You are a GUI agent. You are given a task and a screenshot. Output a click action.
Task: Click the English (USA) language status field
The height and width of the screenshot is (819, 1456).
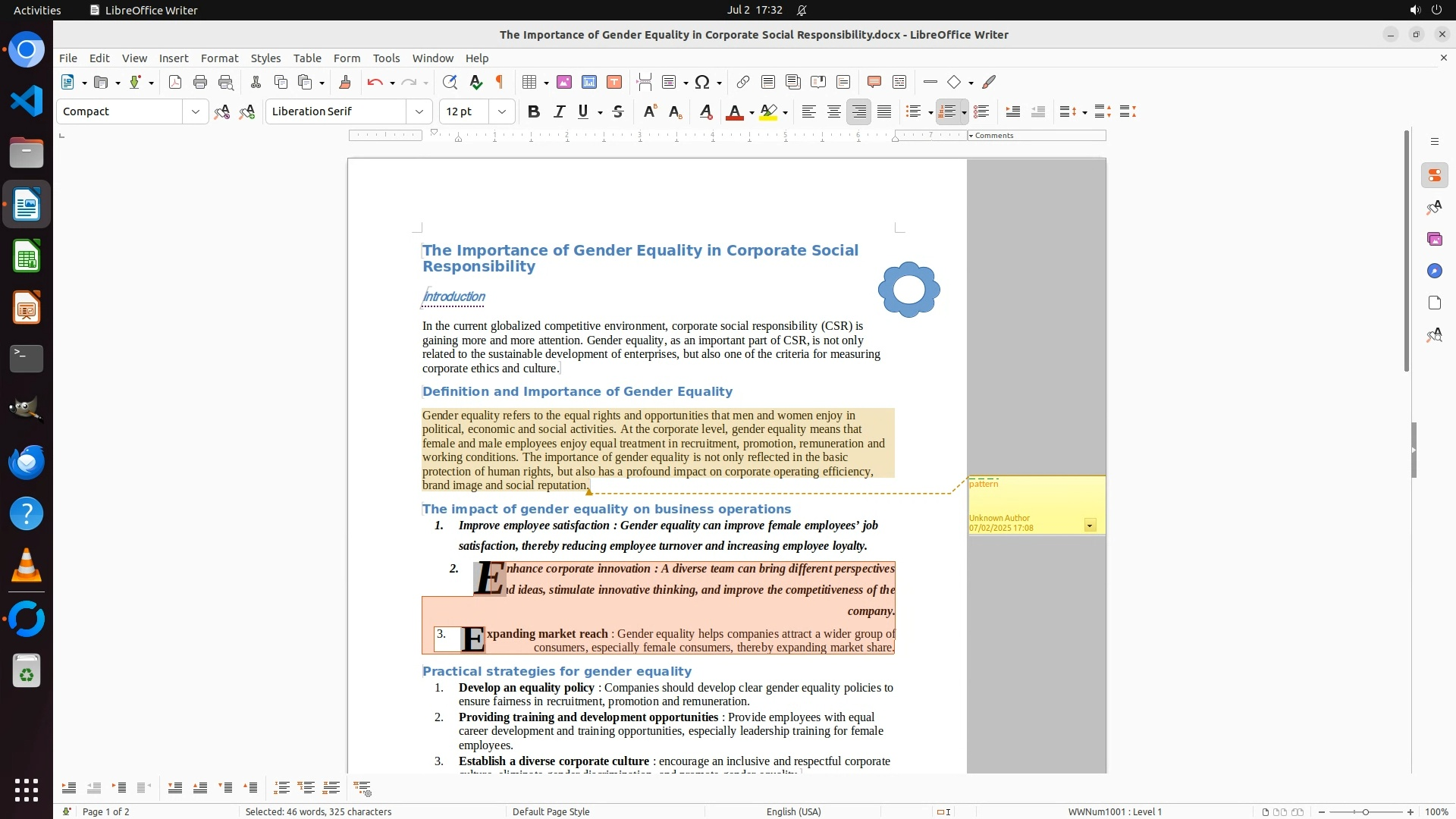(793, 812)
